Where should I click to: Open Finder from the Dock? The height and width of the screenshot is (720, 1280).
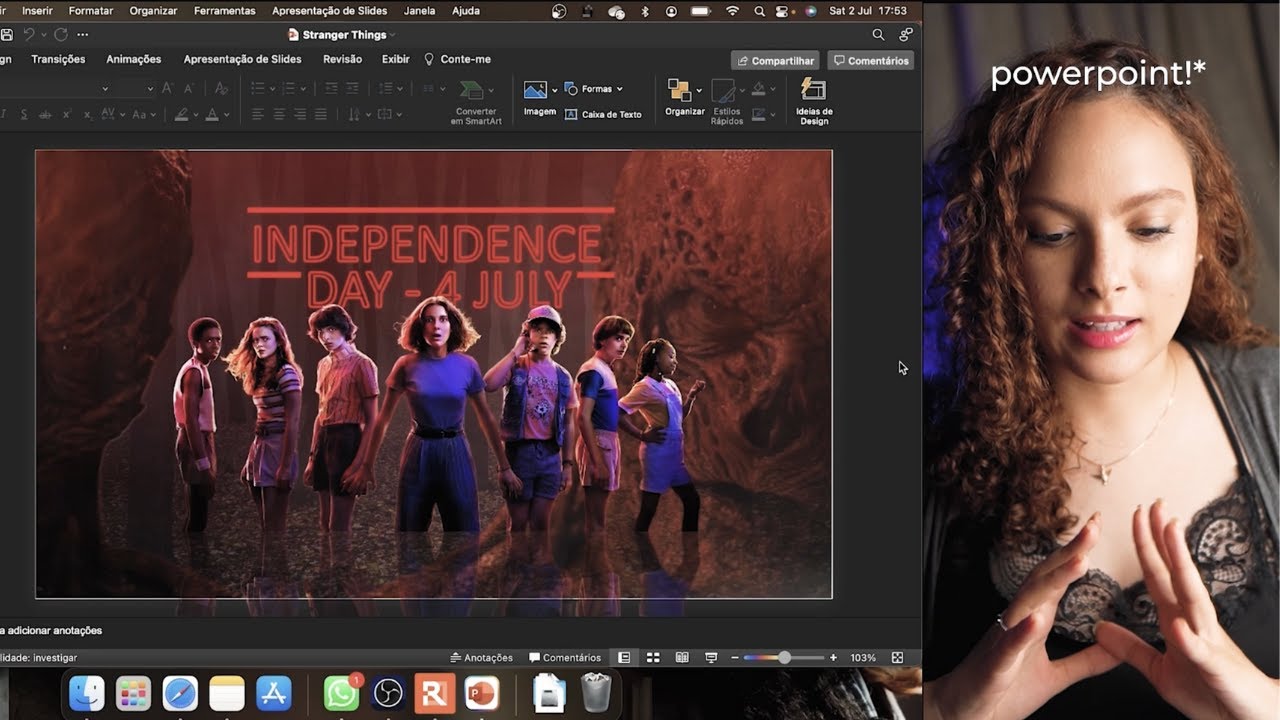(87, 692)
